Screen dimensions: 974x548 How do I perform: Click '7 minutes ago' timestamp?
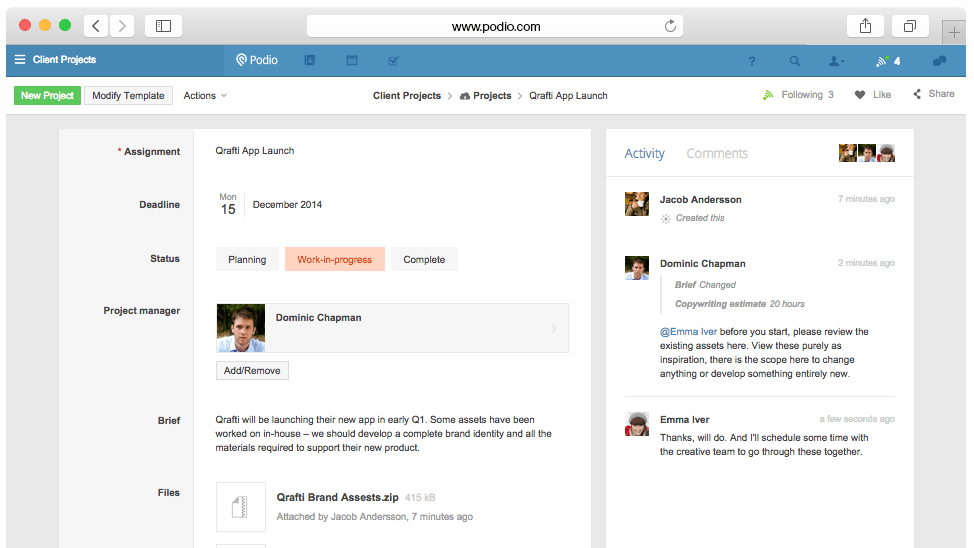point(866,199)
